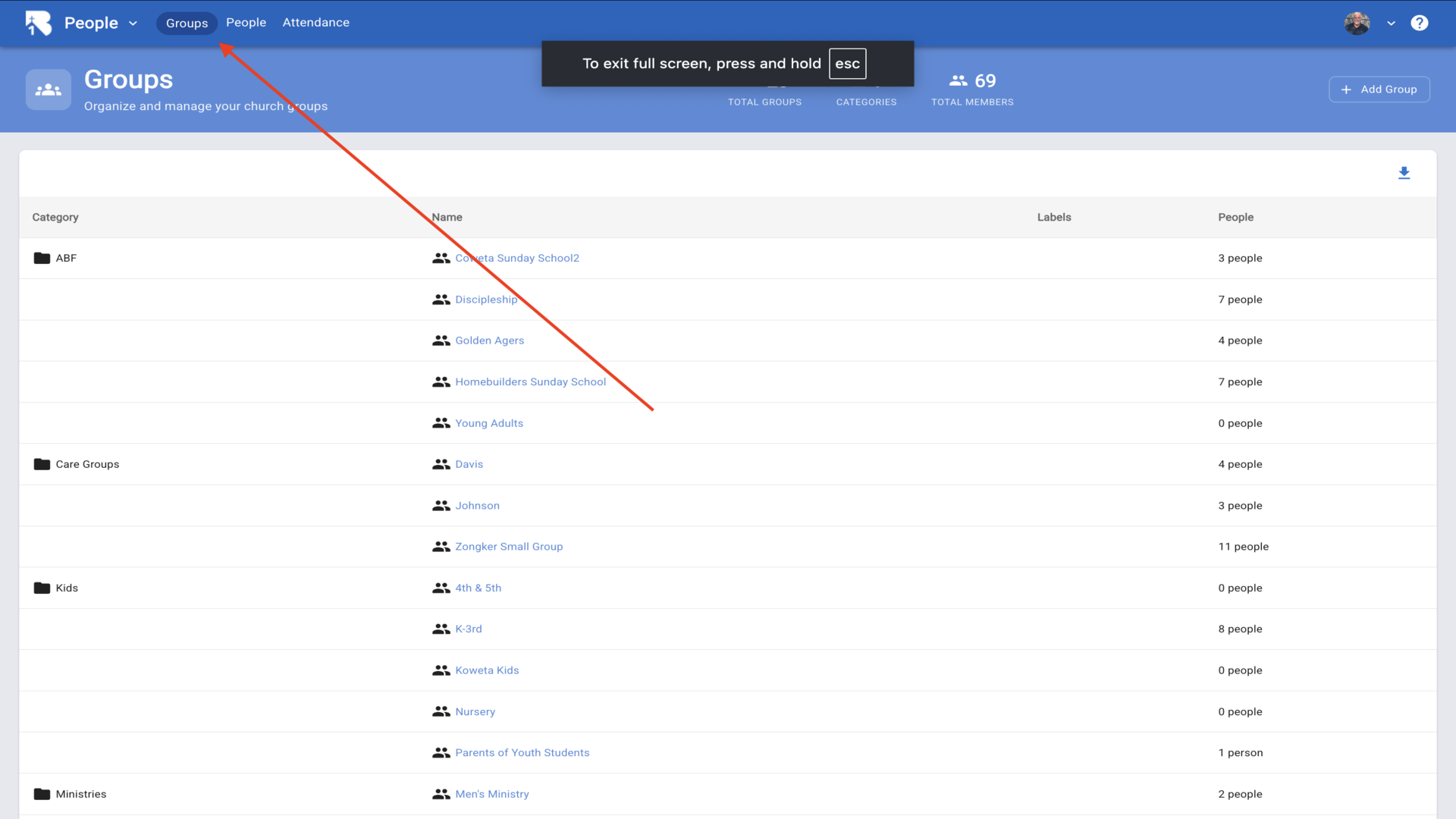Click the Groups header people icon

49,89
